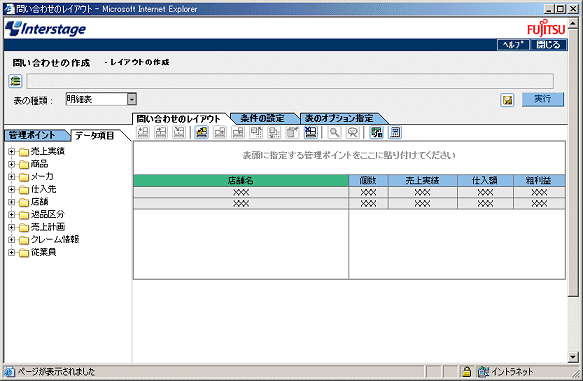The width and height of the screenshot is (583, 381).
Task: Click the 粗利益 column header
Action: click(x=539, y=181)
